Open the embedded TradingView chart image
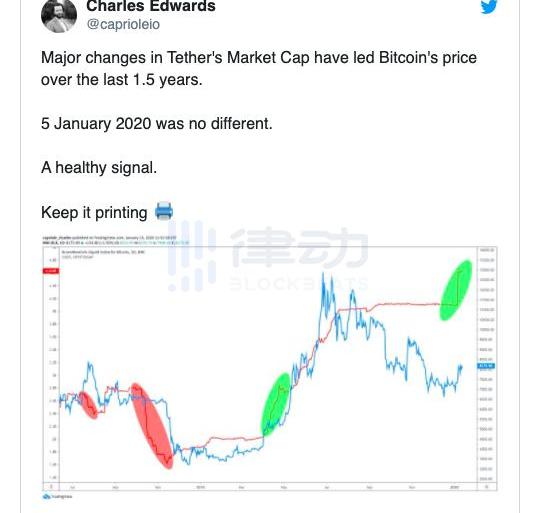This screenshot has height=513, width=537. 270,367
